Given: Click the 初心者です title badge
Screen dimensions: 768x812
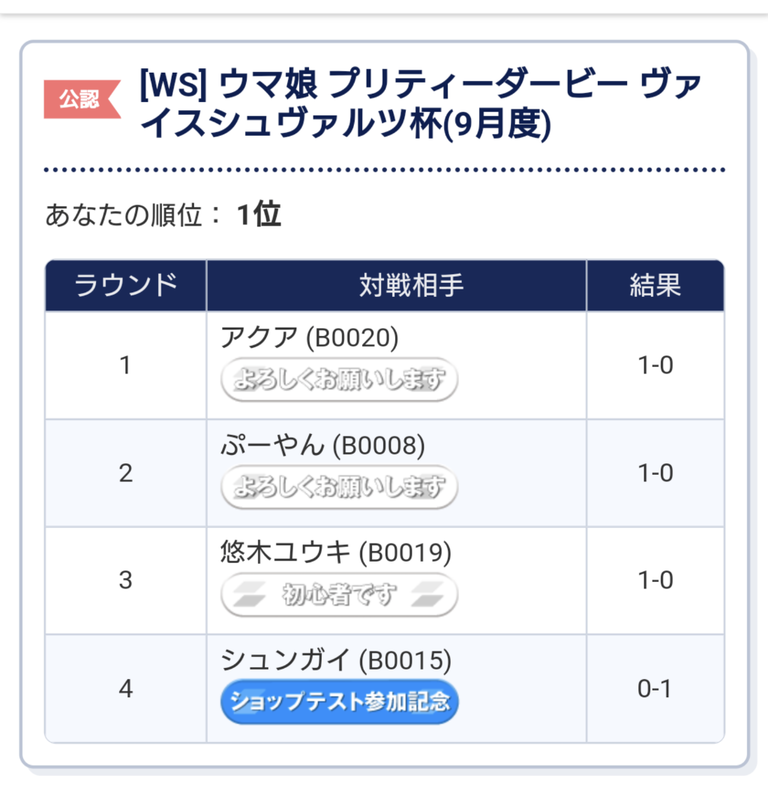Looking at the screenshot, I should [339, 594].
